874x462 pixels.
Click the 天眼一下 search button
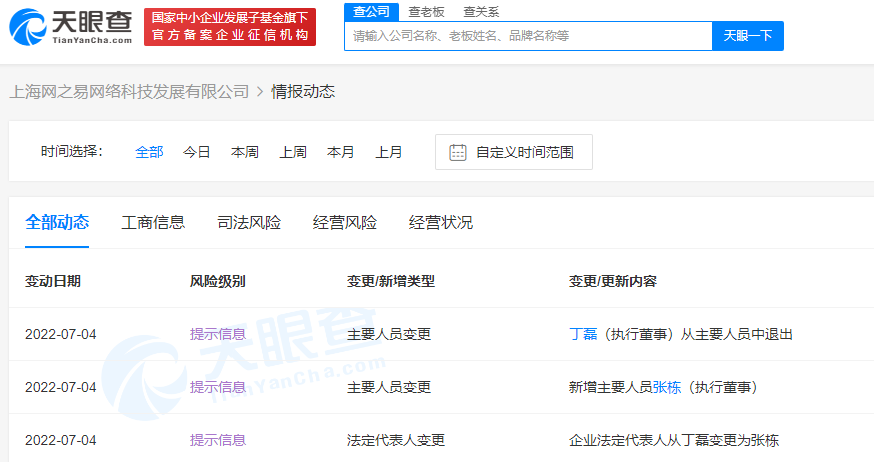[748, 36]
